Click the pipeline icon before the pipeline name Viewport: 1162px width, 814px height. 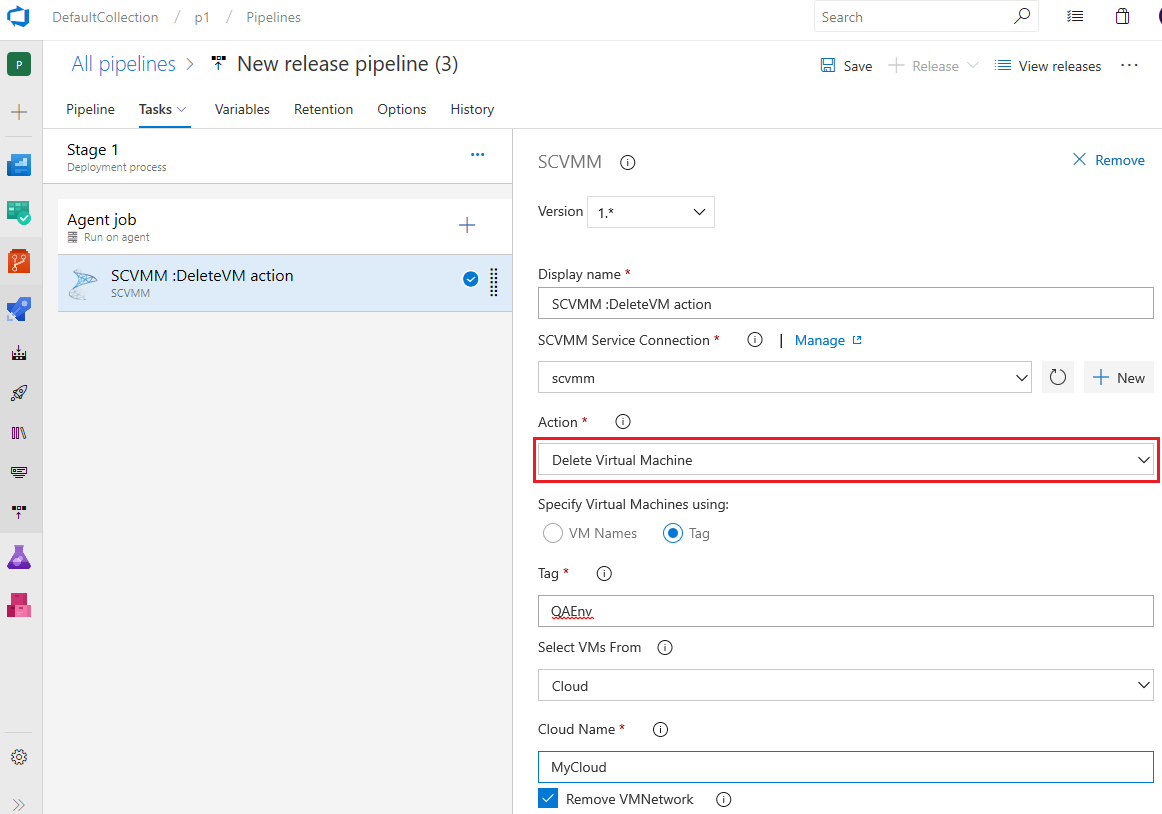[x=218, y=64]
